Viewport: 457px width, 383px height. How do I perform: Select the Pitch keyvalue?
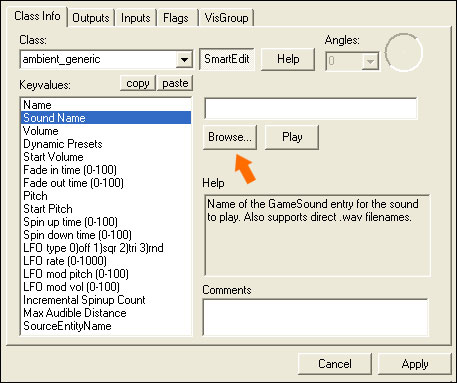106,196
